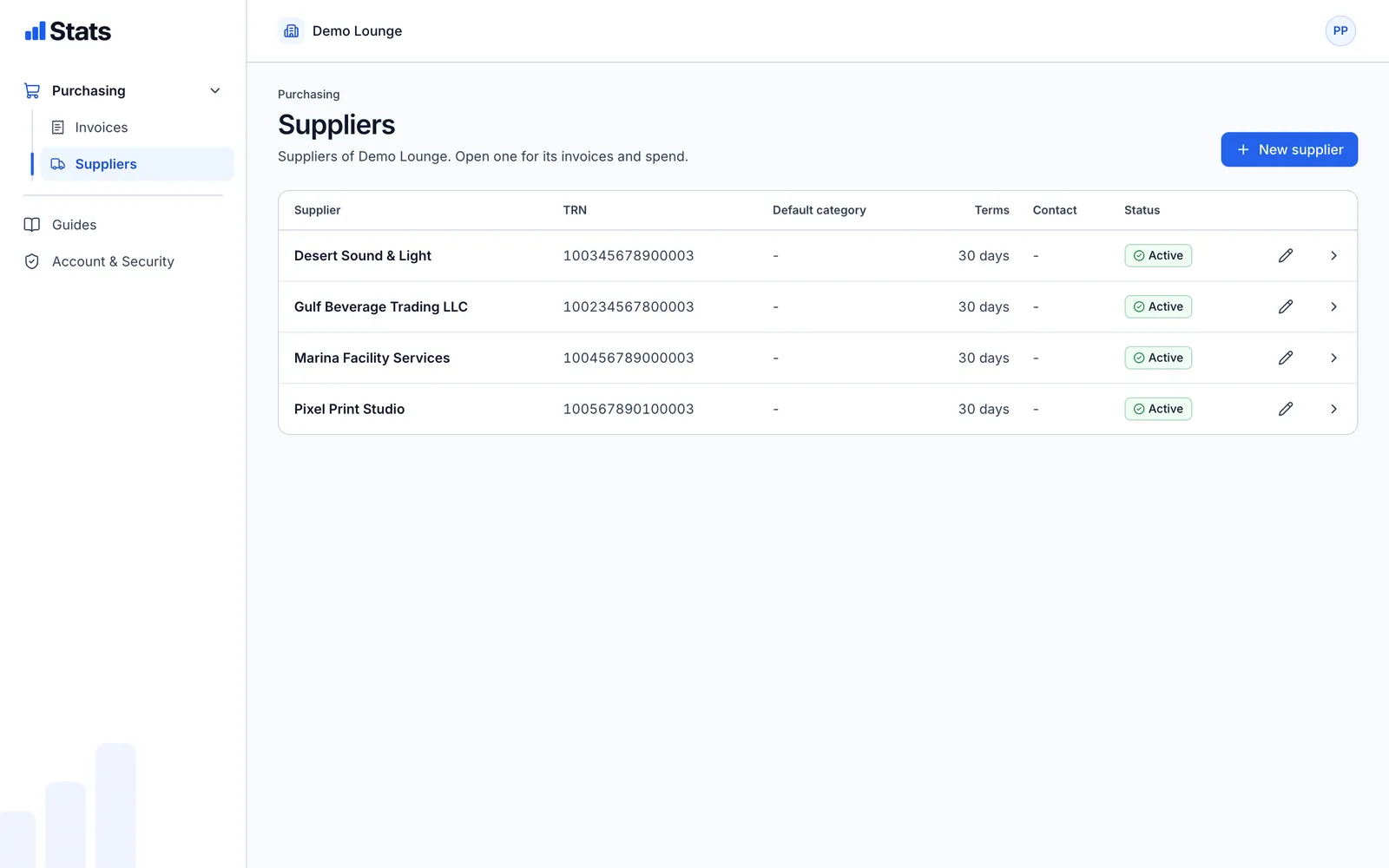
Task: Edit Marina Facility Services supplier
Action: click(x=1286, y=358)
